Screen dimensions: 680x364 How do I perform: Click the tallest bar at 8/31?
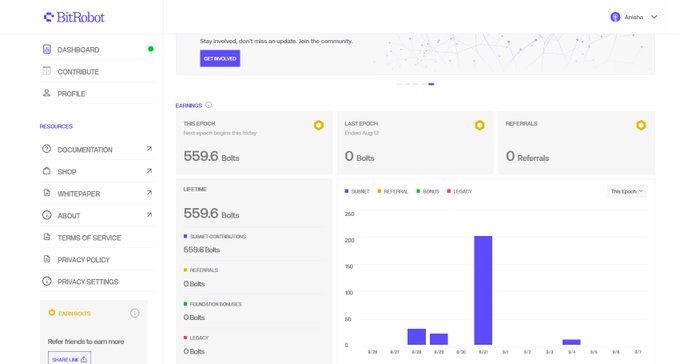pos(483,290)
